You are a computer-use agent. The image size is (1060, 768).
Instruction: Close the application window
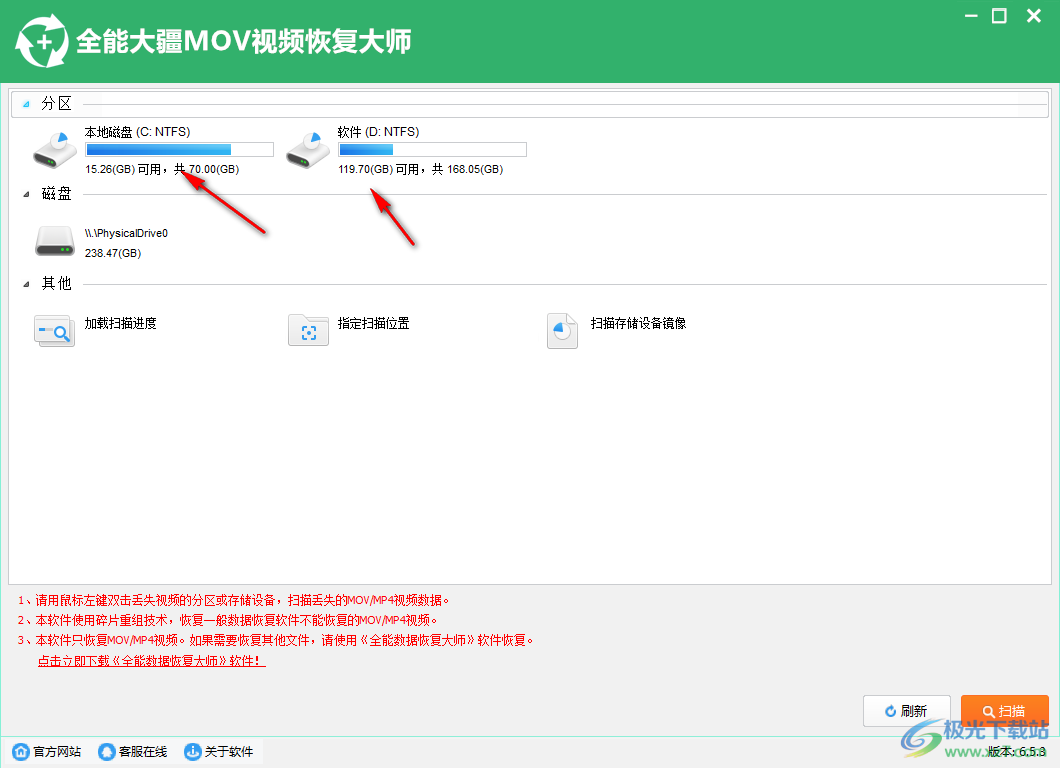click(x=1034, y=16)
